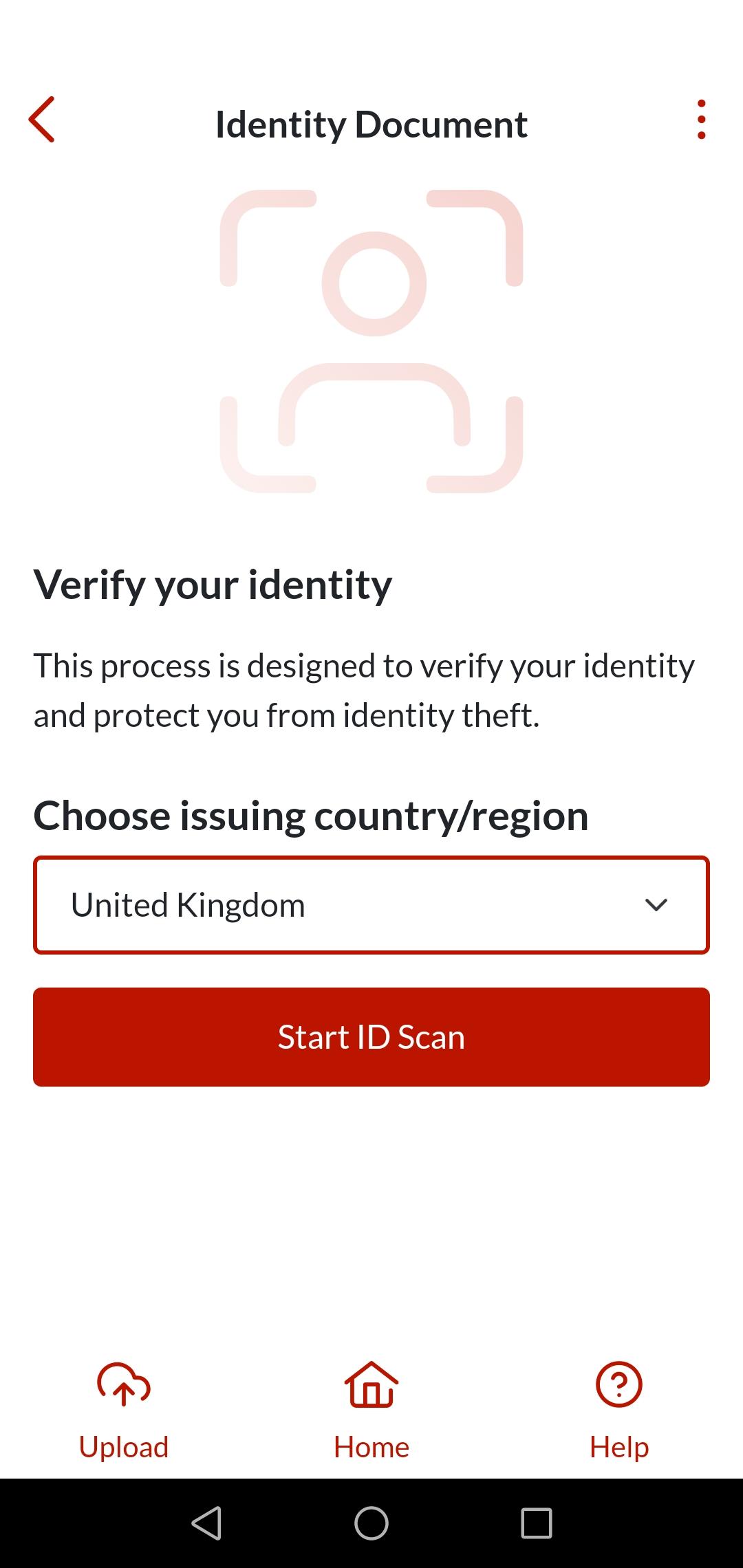
Task: Tap the Help question mark icon
Action: (x=619, y=1384)
